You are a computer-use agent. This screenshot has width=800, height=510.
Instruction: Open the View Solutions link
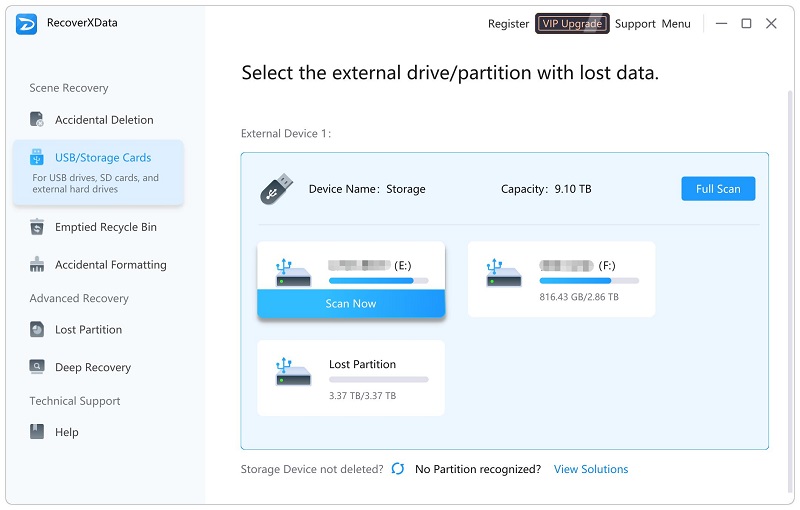(x=591, y=469)
